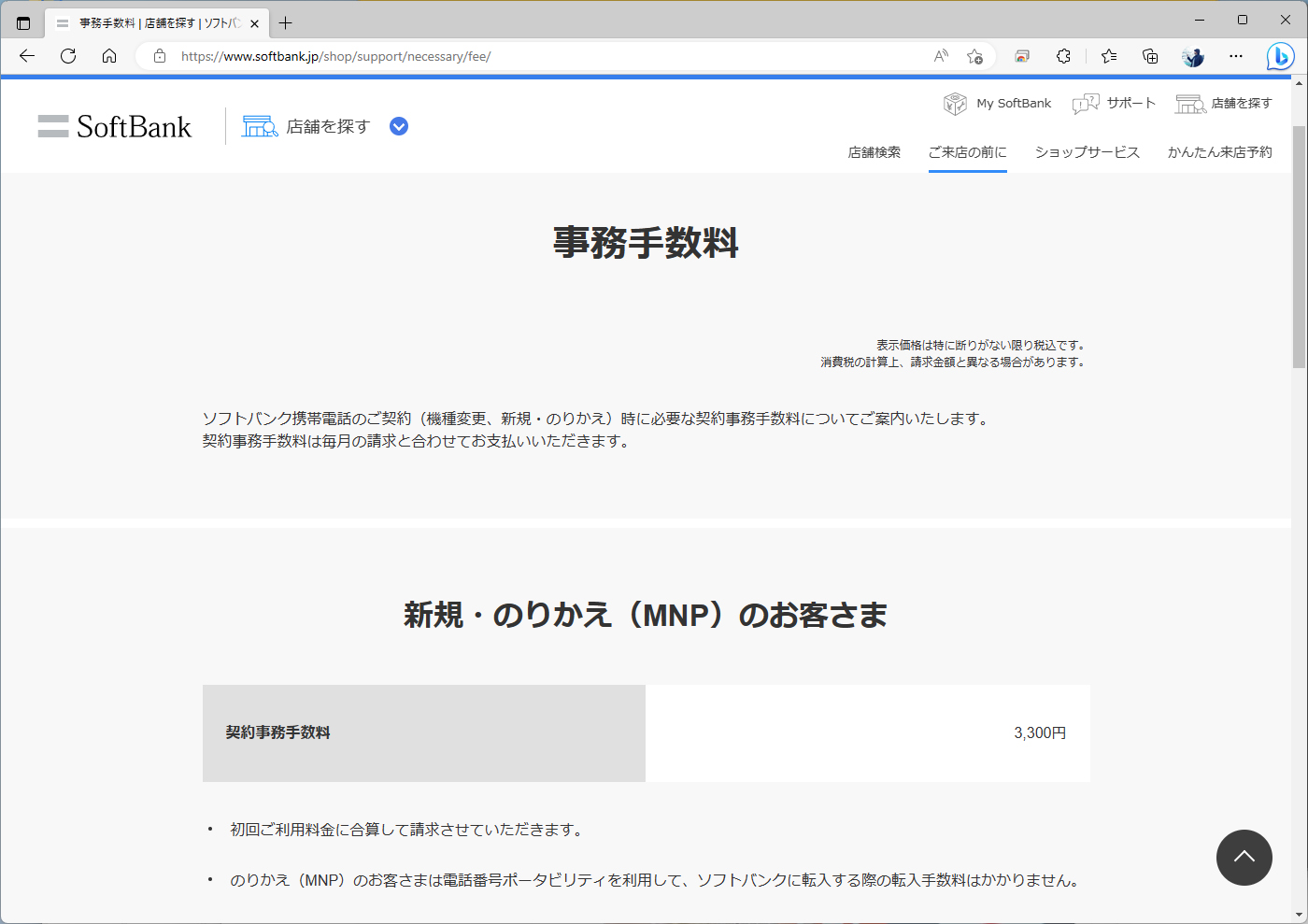Click the My SoftBank cube icon
Screen dimensions: 1308x924
pos(955,104)
